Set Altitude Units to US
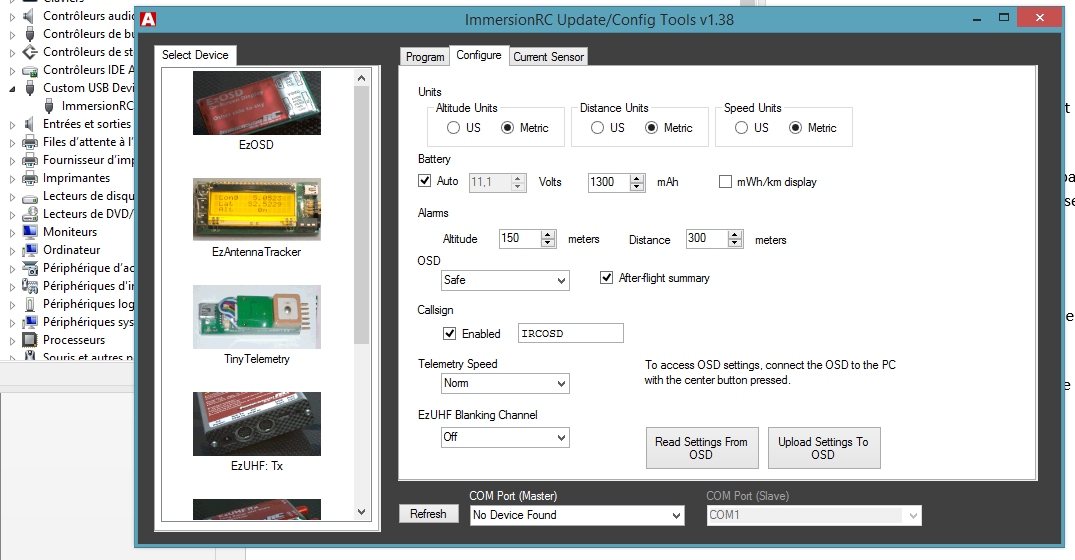This screenshot has height=560, width=1075. pyautogui.click(x=453, y=127)
